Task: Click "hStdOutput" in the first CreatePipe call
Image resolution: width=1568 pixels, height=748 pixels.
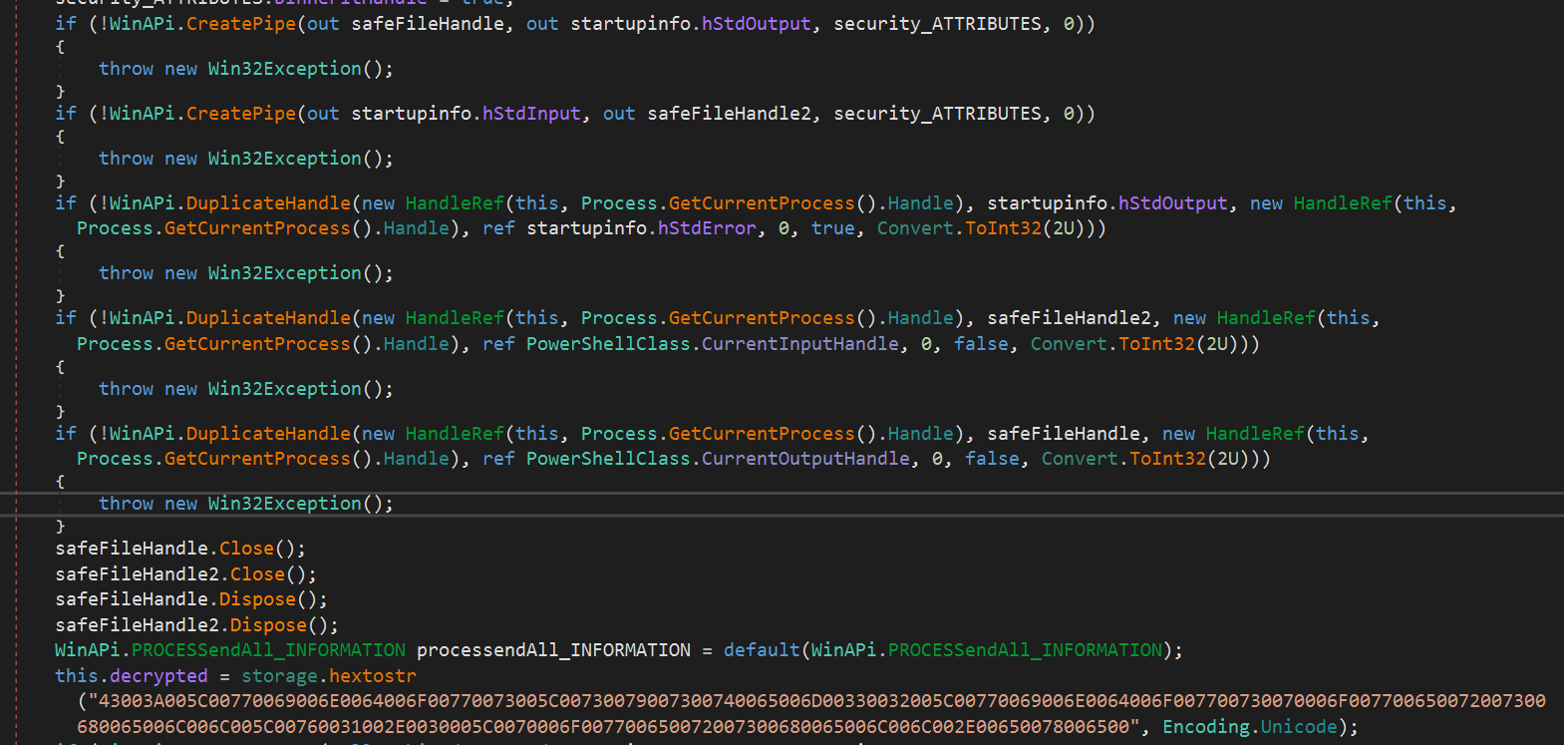Action: [757, 23]
